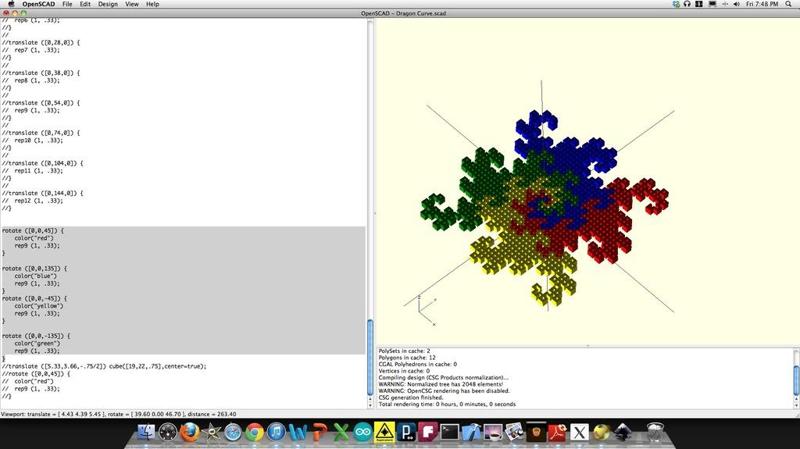800x449 pixels.
Task: Launch Dashboard from the dock
Action: 168,433
